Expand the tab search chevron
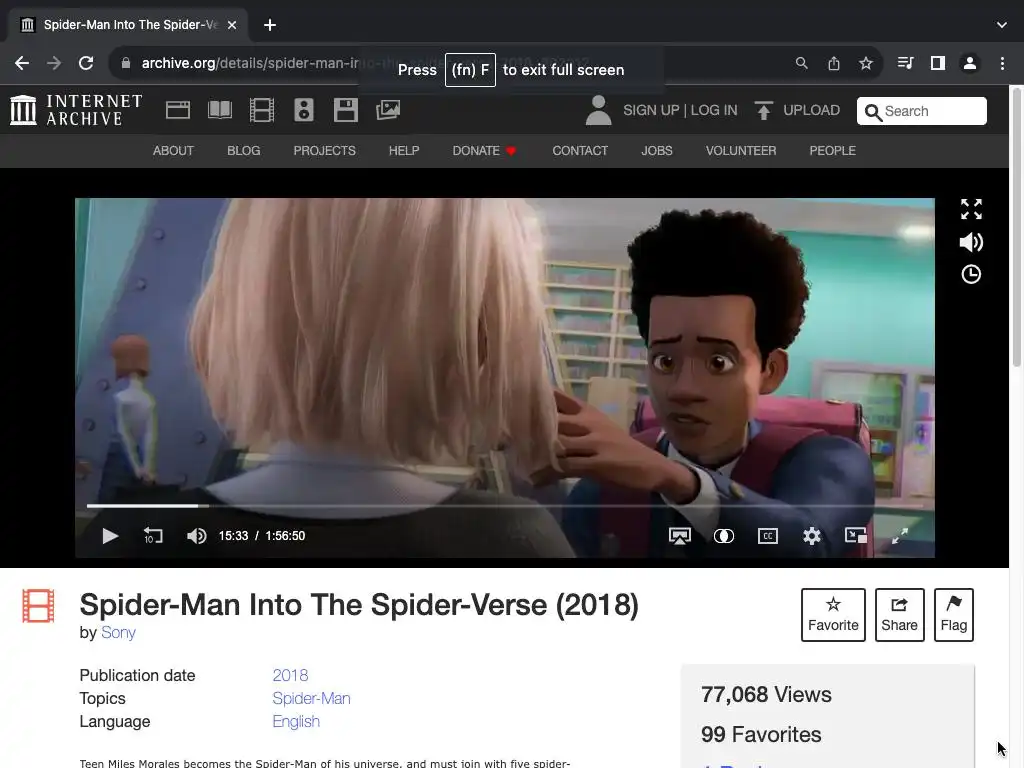The width and height of the screenshot is (1024, 768). (x=1002, y=25)
